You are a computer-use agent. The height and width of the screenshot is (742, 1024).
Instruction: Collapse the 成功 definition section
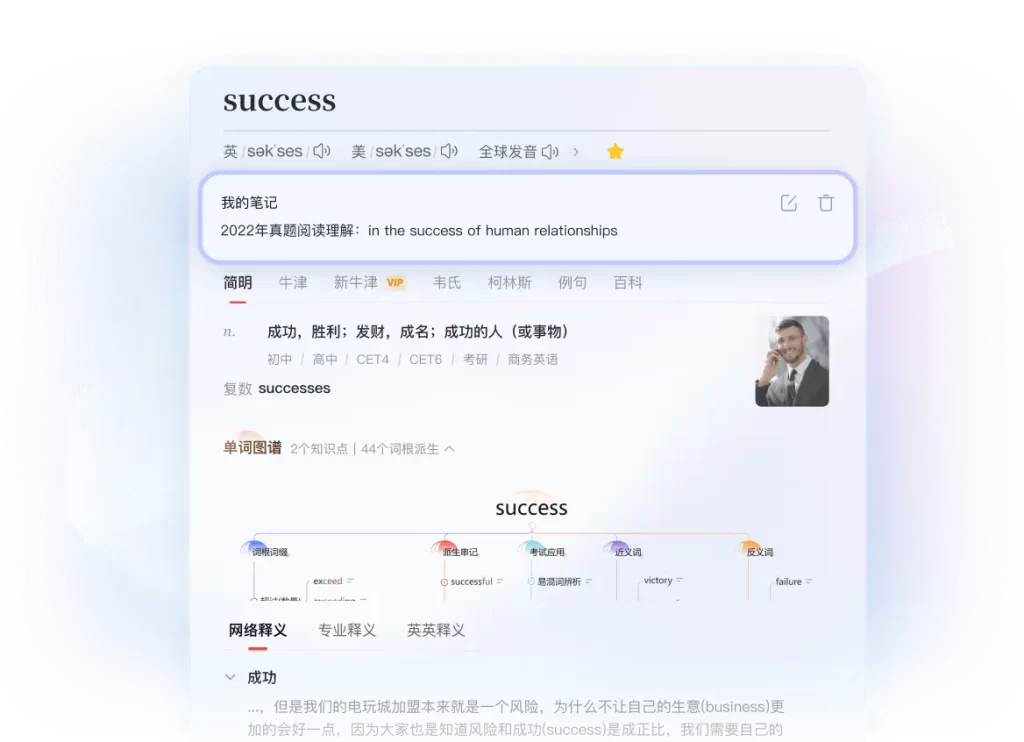tap(230, 676)
